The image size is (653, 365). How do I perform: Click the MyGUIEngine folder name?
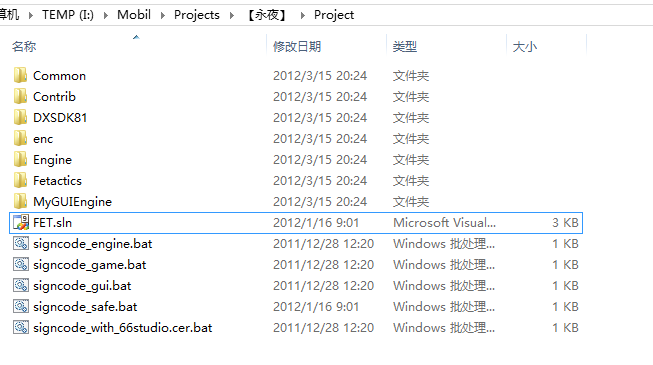[72, 202]
